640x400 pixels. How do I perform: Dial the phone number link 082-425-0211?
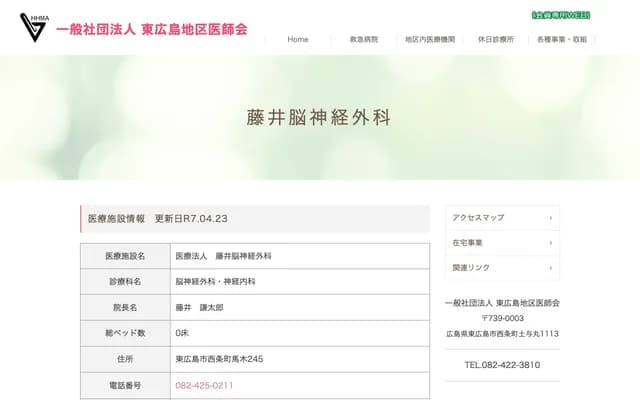[204, 385]
